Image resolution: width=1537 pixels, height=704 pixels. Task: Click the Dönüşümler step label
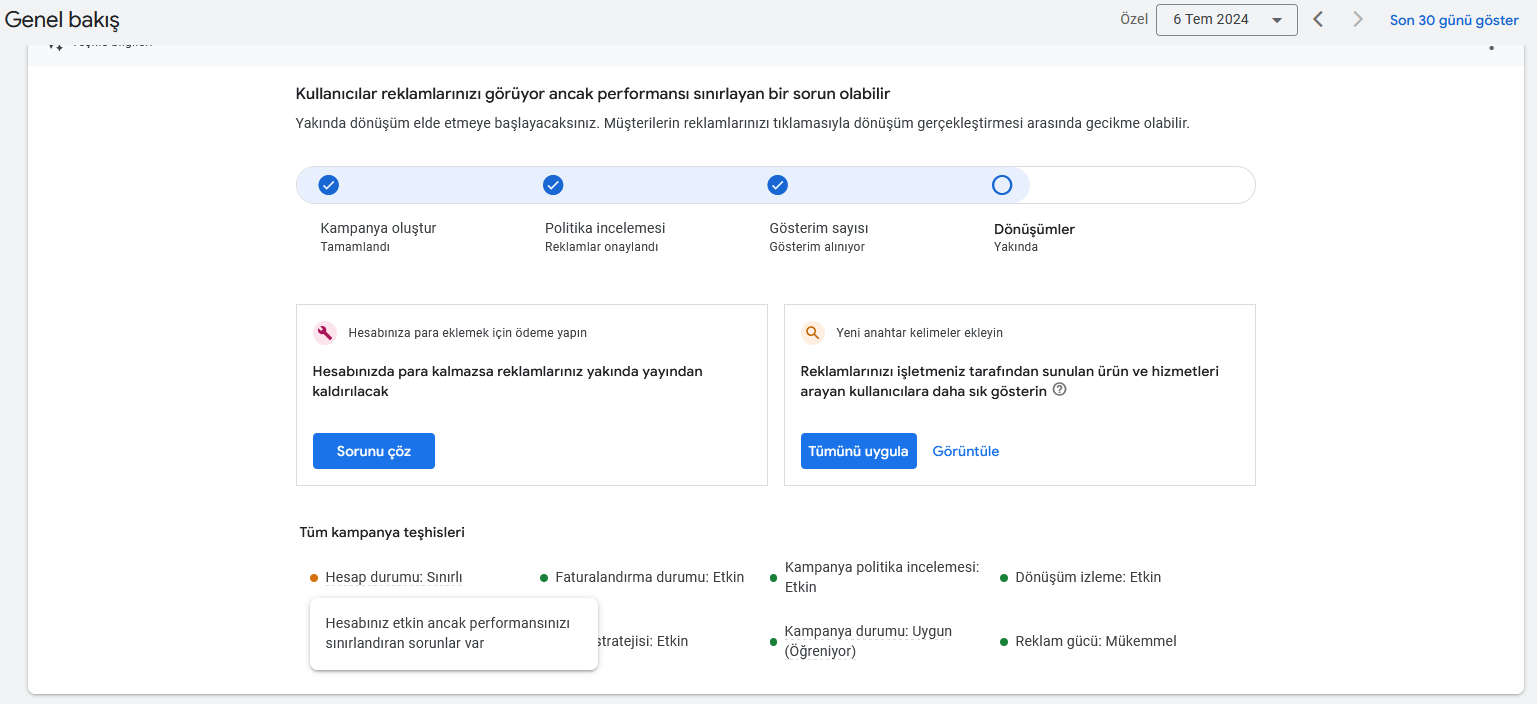coord(1034,229)
